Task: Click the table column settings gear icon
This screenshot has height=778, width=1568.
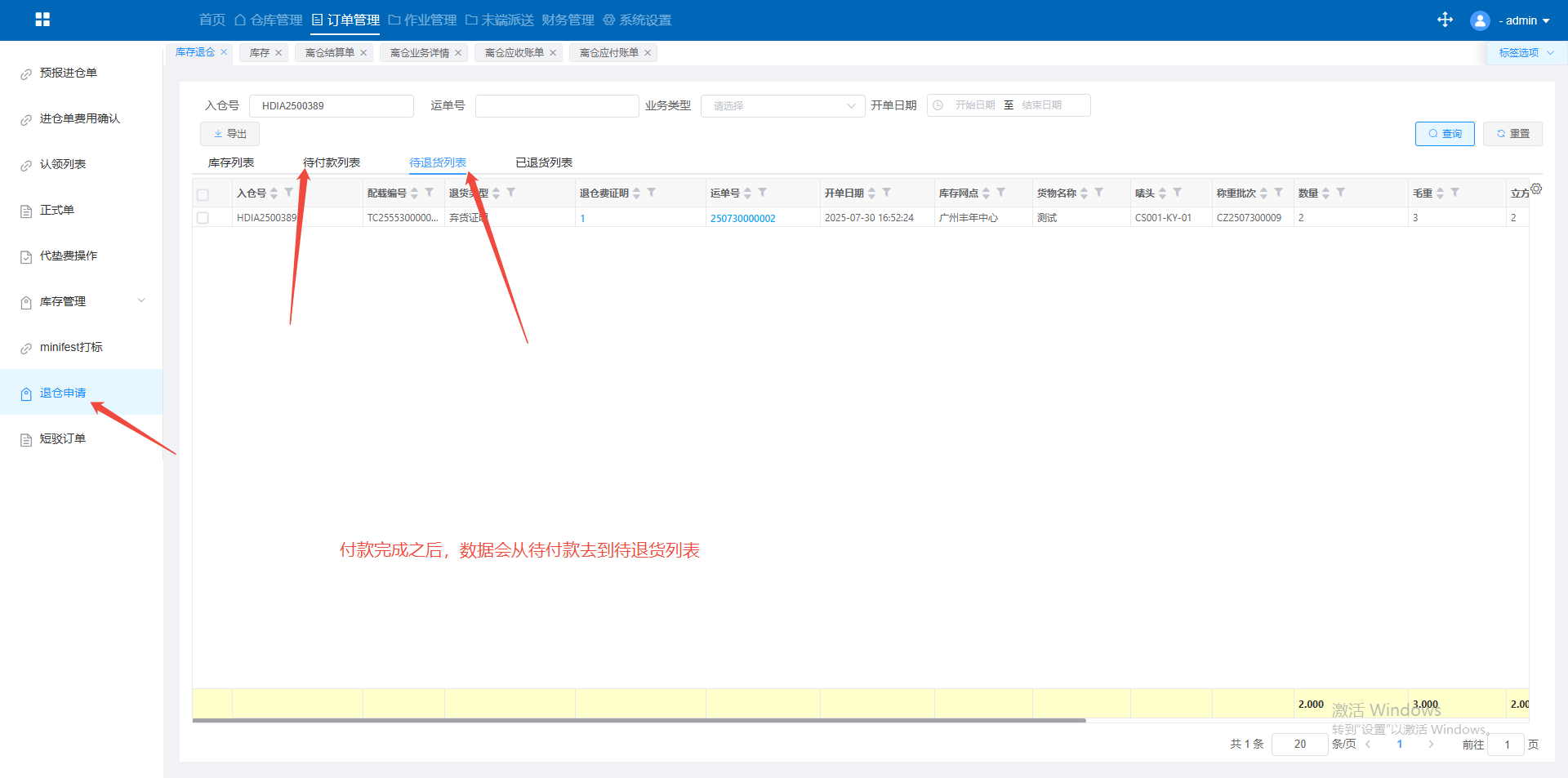Action: click(1536, 189)
